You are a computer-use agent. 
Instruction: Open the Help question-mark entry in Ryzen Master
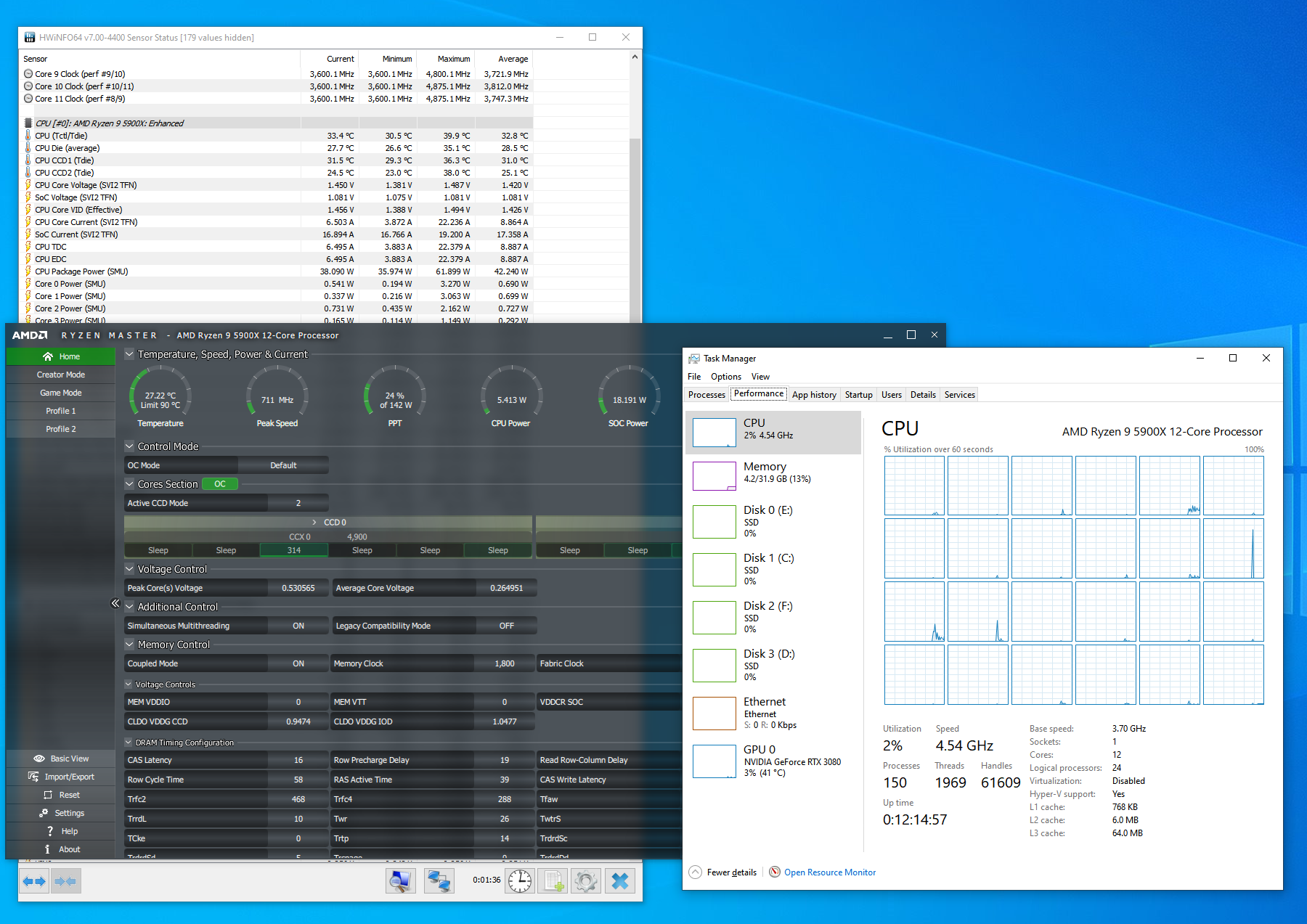pos(61,831)
